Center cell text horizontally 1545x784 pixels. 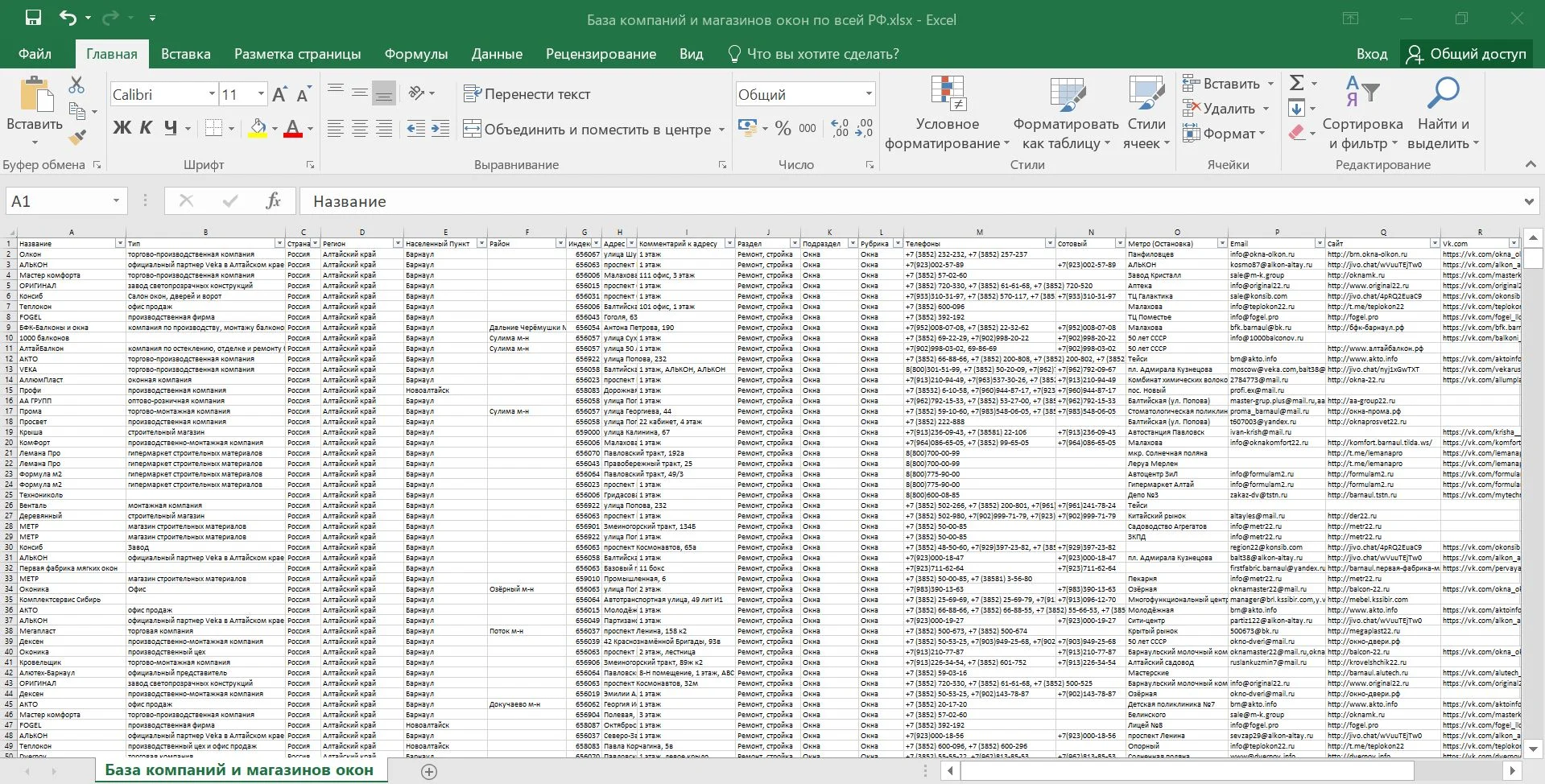pos(360,128)
